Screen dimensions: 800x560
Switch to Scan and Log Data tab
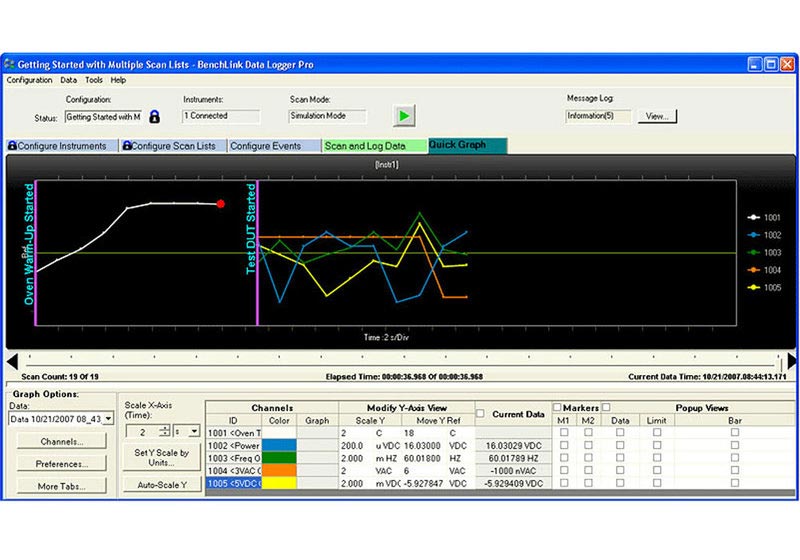[374, 146]
